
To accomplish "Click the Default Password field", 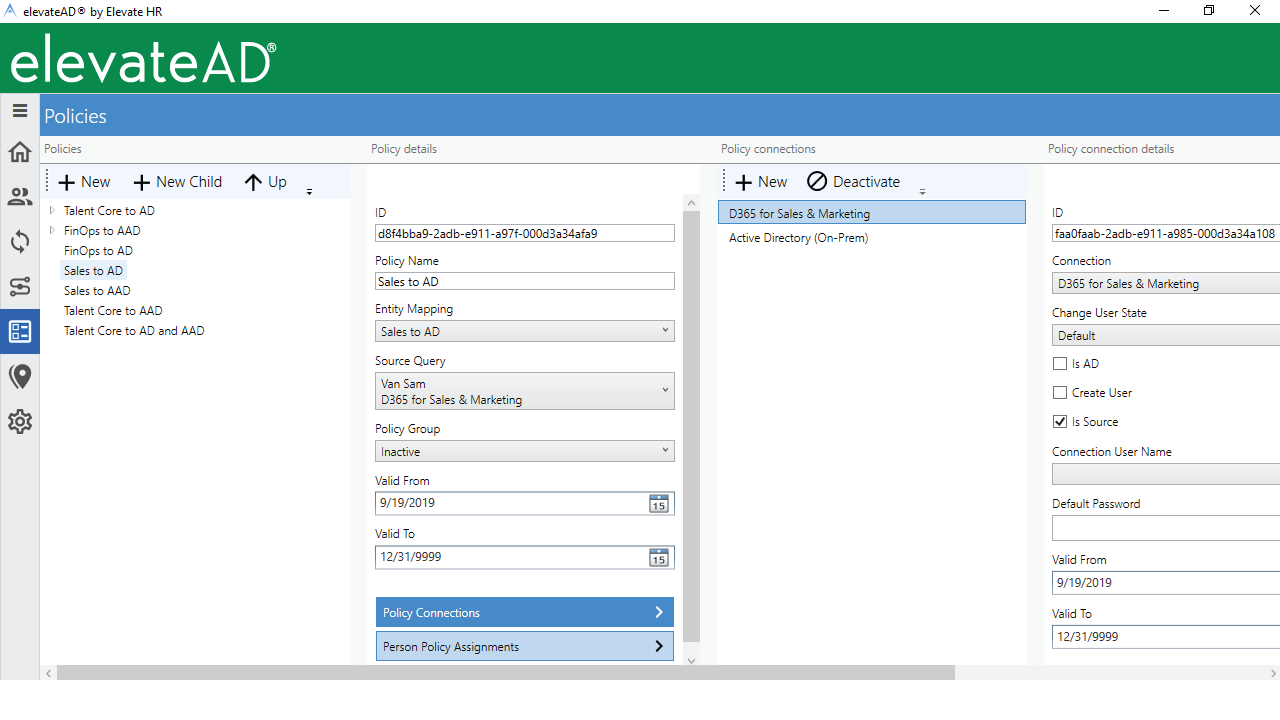I will tap(1166, 528).
